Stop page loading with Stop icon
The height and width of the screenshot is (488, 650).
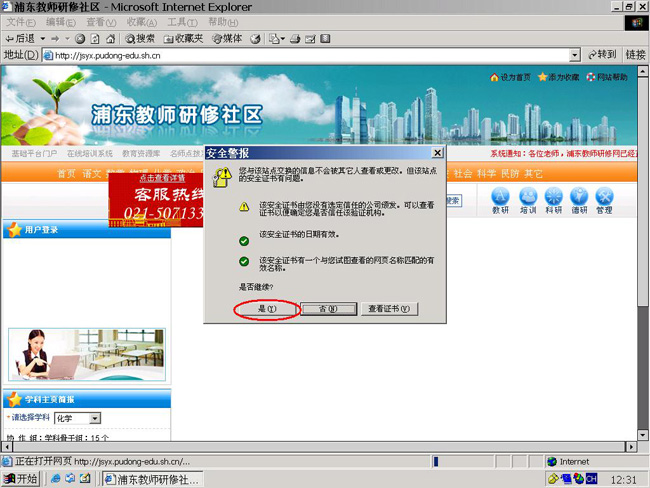[x=80, y=39]
